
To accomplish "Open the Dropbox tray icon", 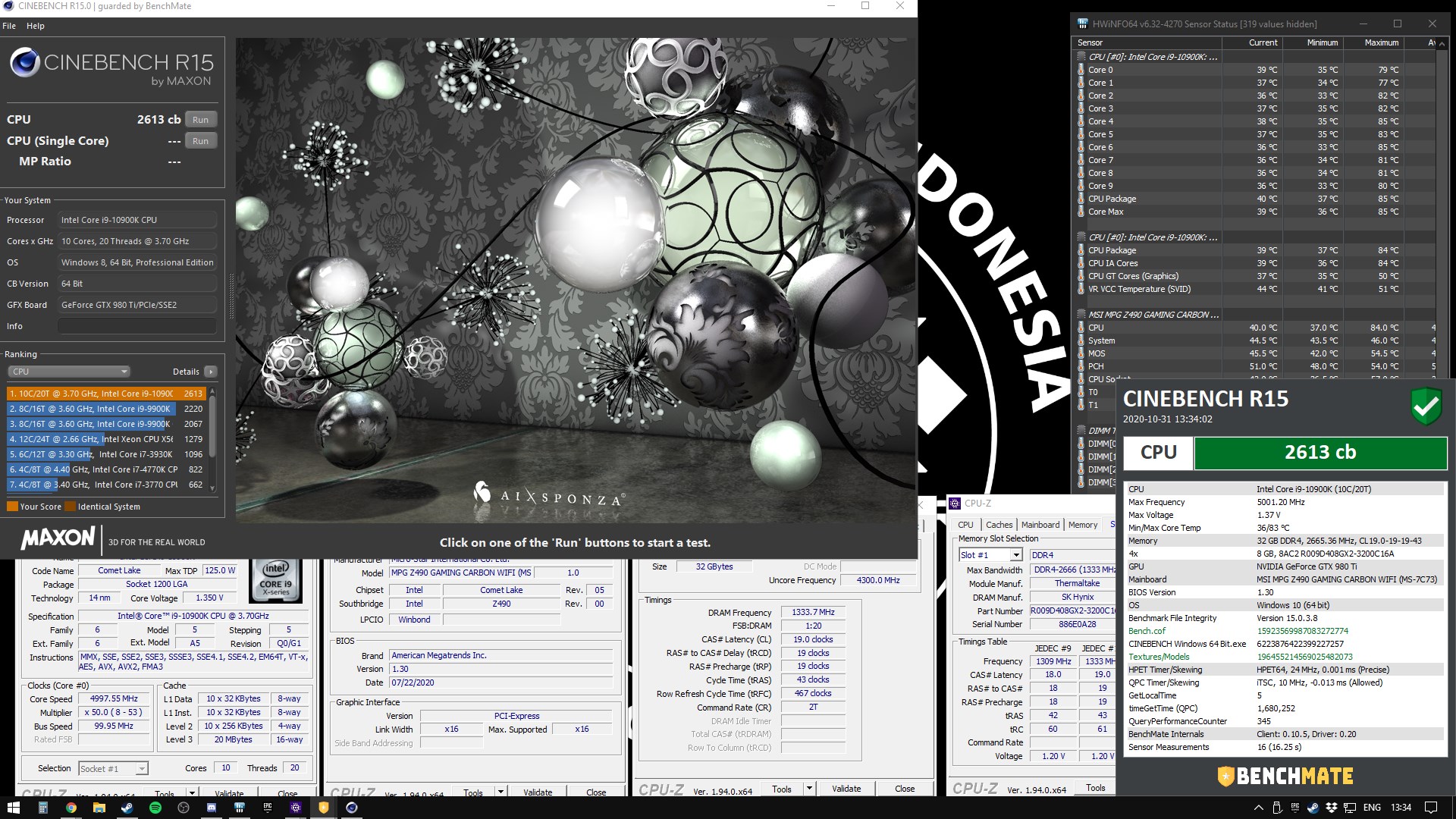I will 1331,808.
